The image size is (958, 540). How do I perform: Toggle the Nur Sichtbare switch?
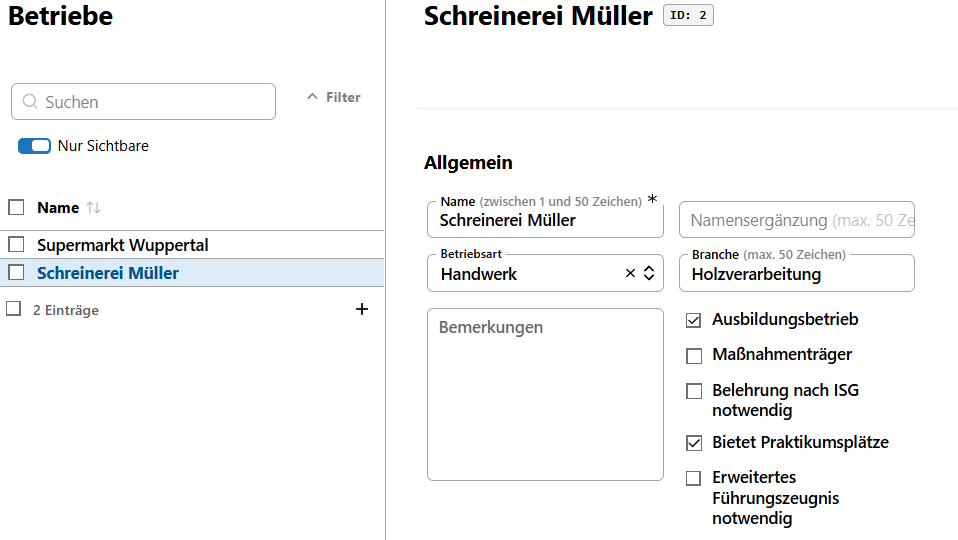[34, 146]
